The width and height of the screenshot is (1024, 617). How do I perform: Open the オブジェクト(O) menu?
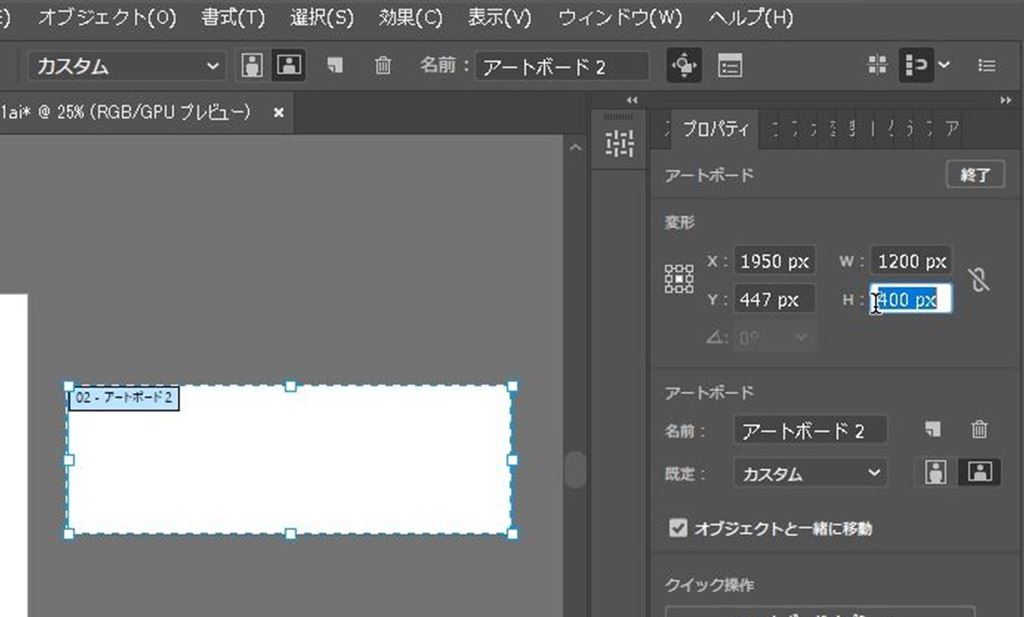[x=107, y=17]
